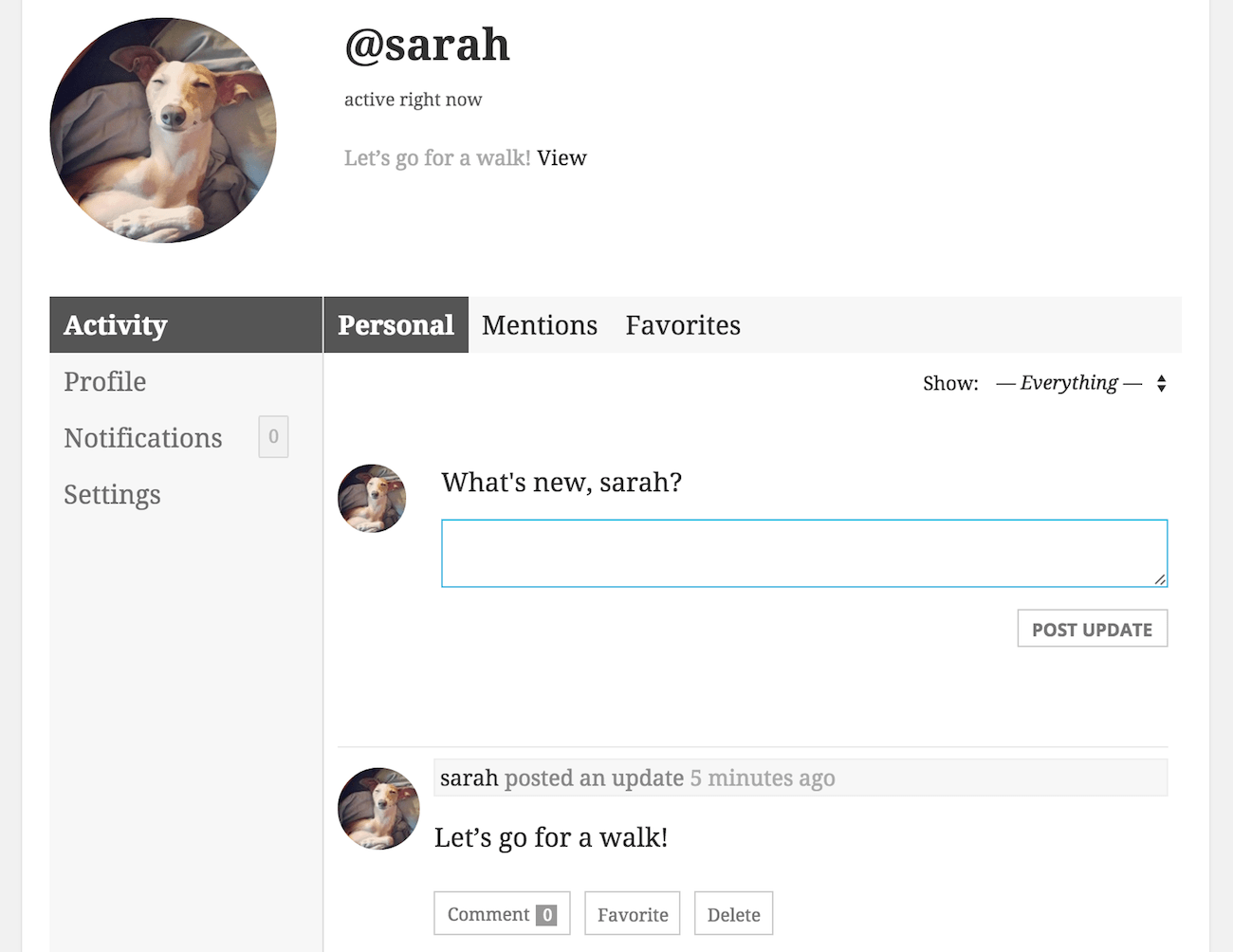Switch to the Personal tab
1233x952 pixels.
[396, 325]
